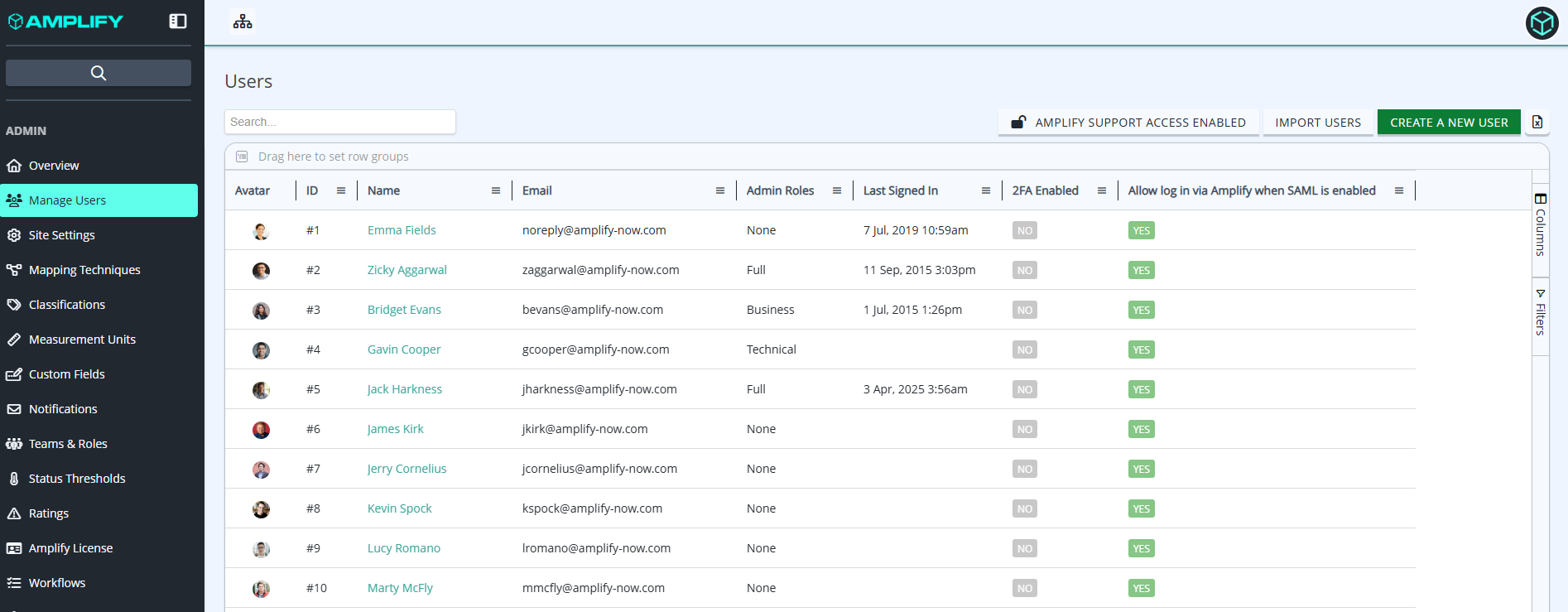Image resolution: width=1568 pixels, height=612 pixels.
Task: Collapse the sidebar panel toggle icon
Action: [x=178, y=22]
